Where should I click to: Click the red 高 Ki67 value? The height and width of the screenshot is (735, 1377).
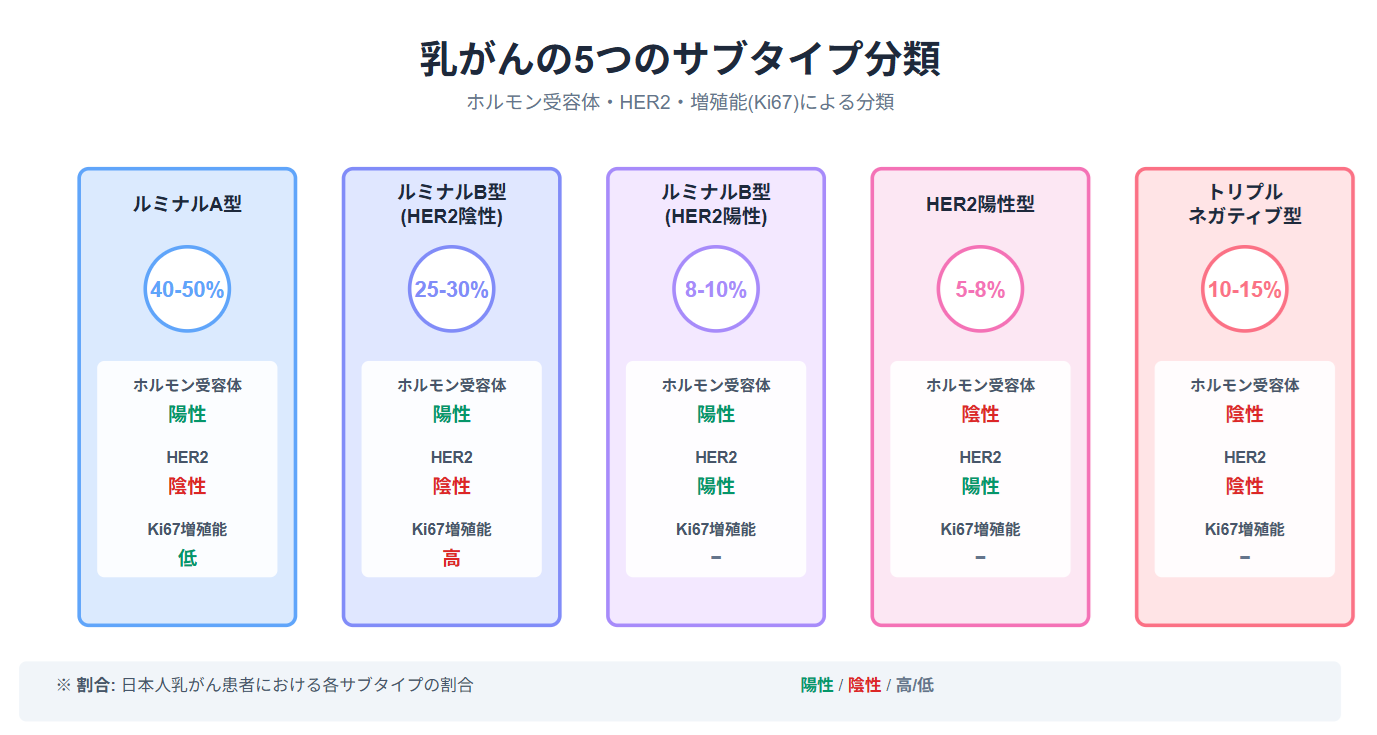(x=451, y=559)
